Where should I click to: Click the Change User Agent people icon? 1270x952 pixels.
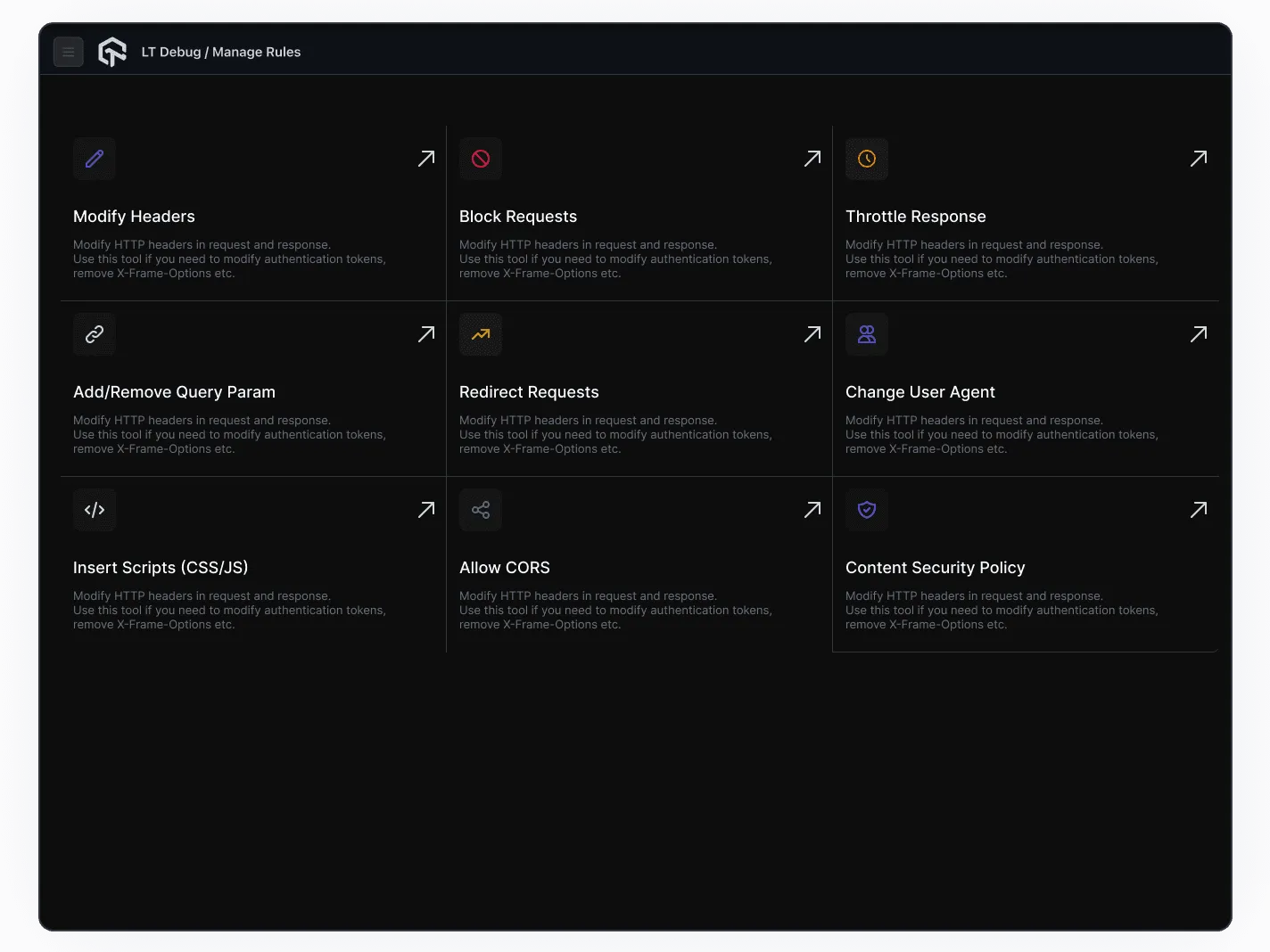(x=866, y=334)
